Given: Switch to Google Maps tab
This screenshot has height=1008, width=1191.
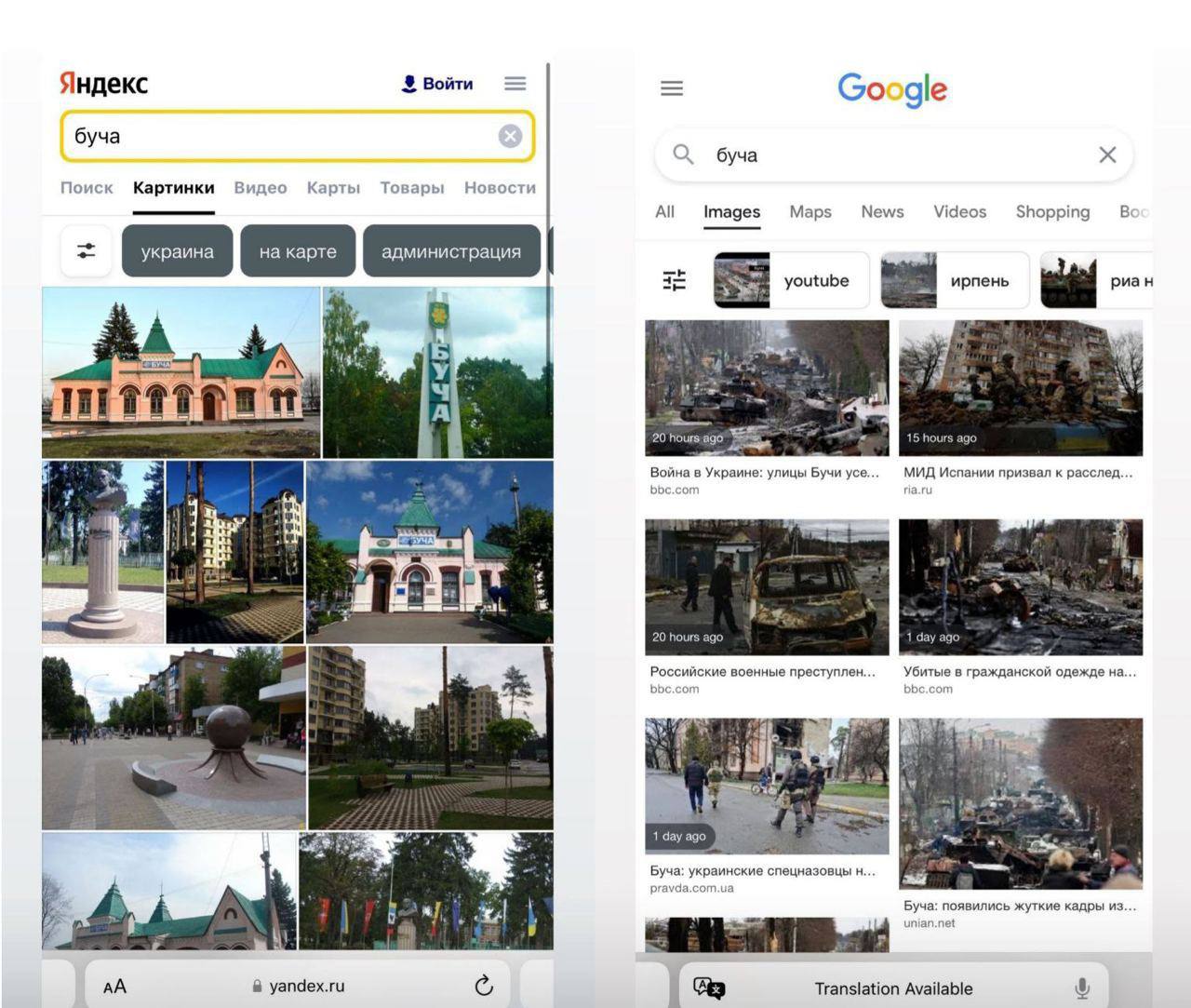Looking at the screenshot, I should tap(810, 212).
